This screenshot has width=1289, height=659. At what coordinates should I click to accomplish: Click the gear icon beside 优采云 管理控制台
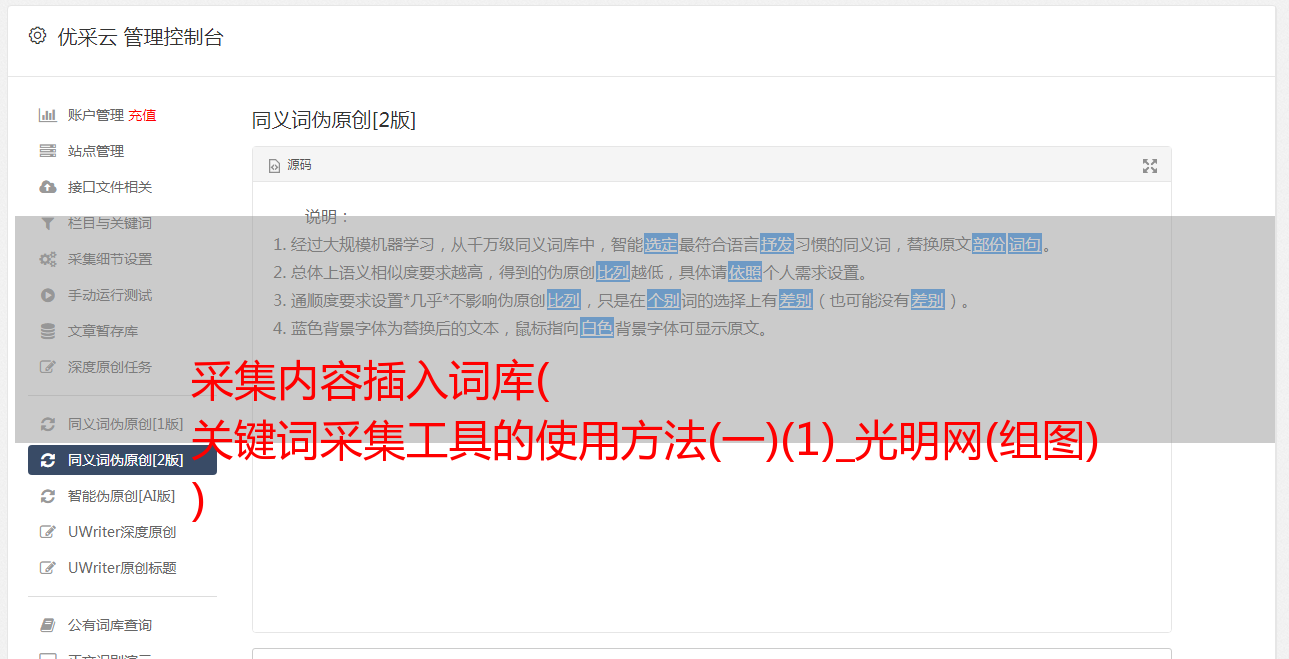click(37, 36)
